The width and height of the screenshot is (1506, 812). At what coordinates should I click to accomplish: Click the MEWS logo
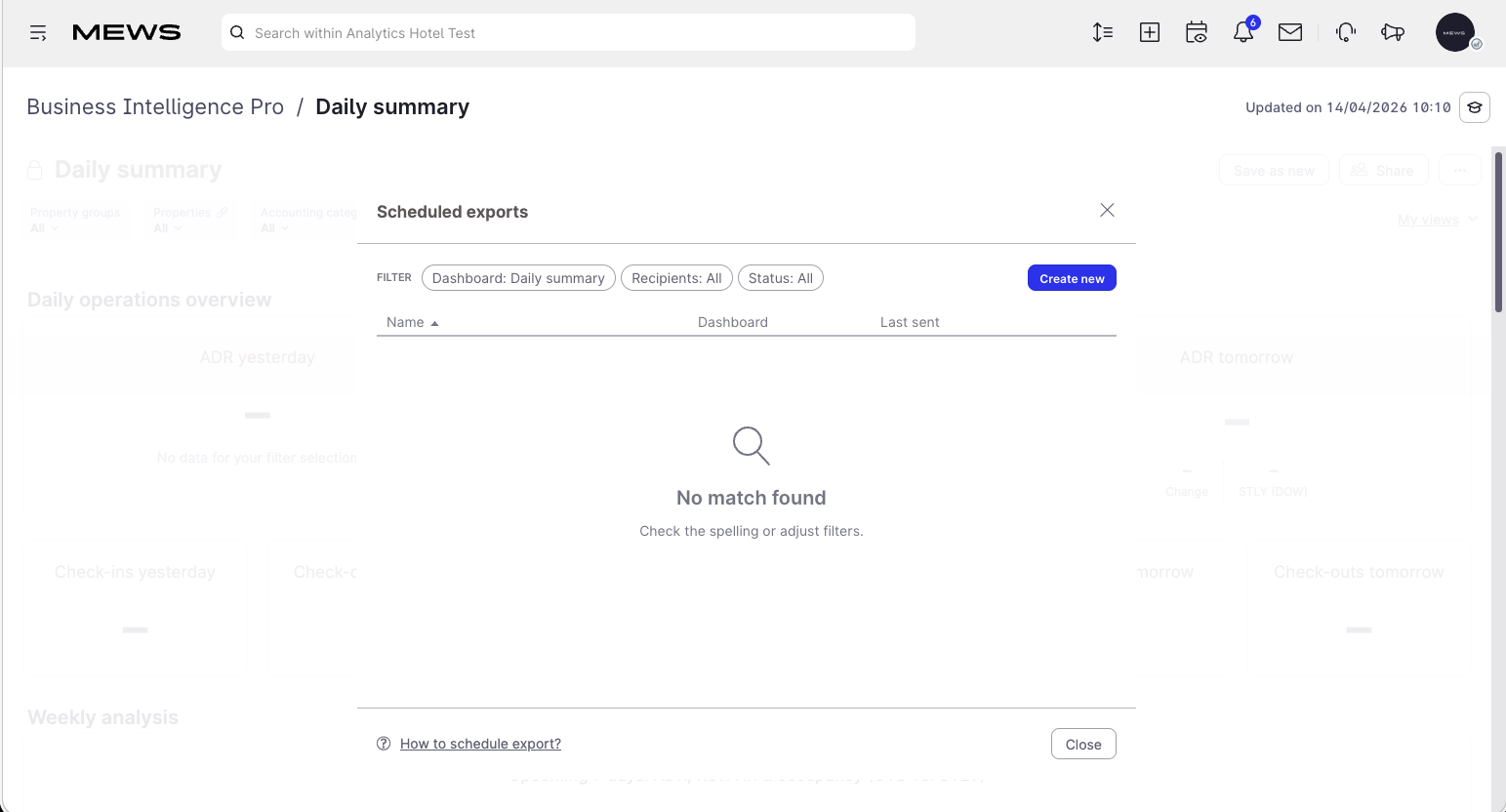[x=127, y=33]
